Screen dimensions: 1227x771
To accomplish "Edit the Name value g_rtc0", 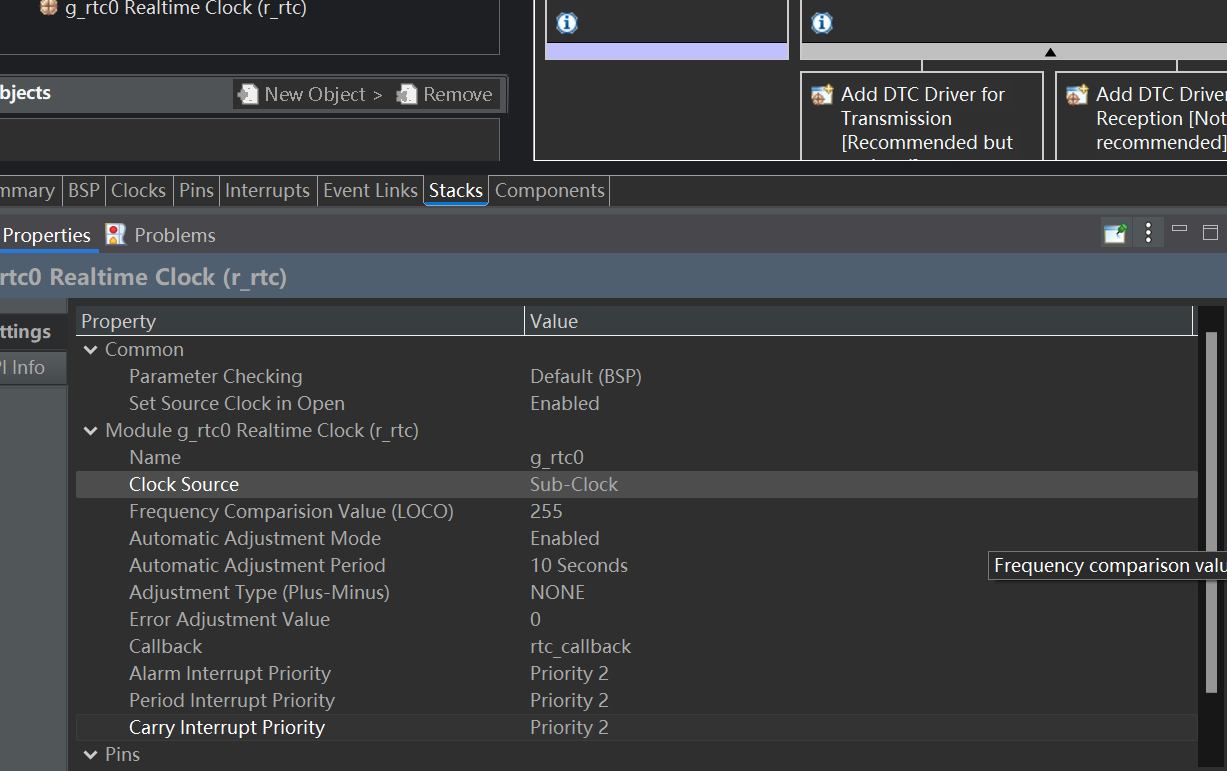I will pos(557,457).
